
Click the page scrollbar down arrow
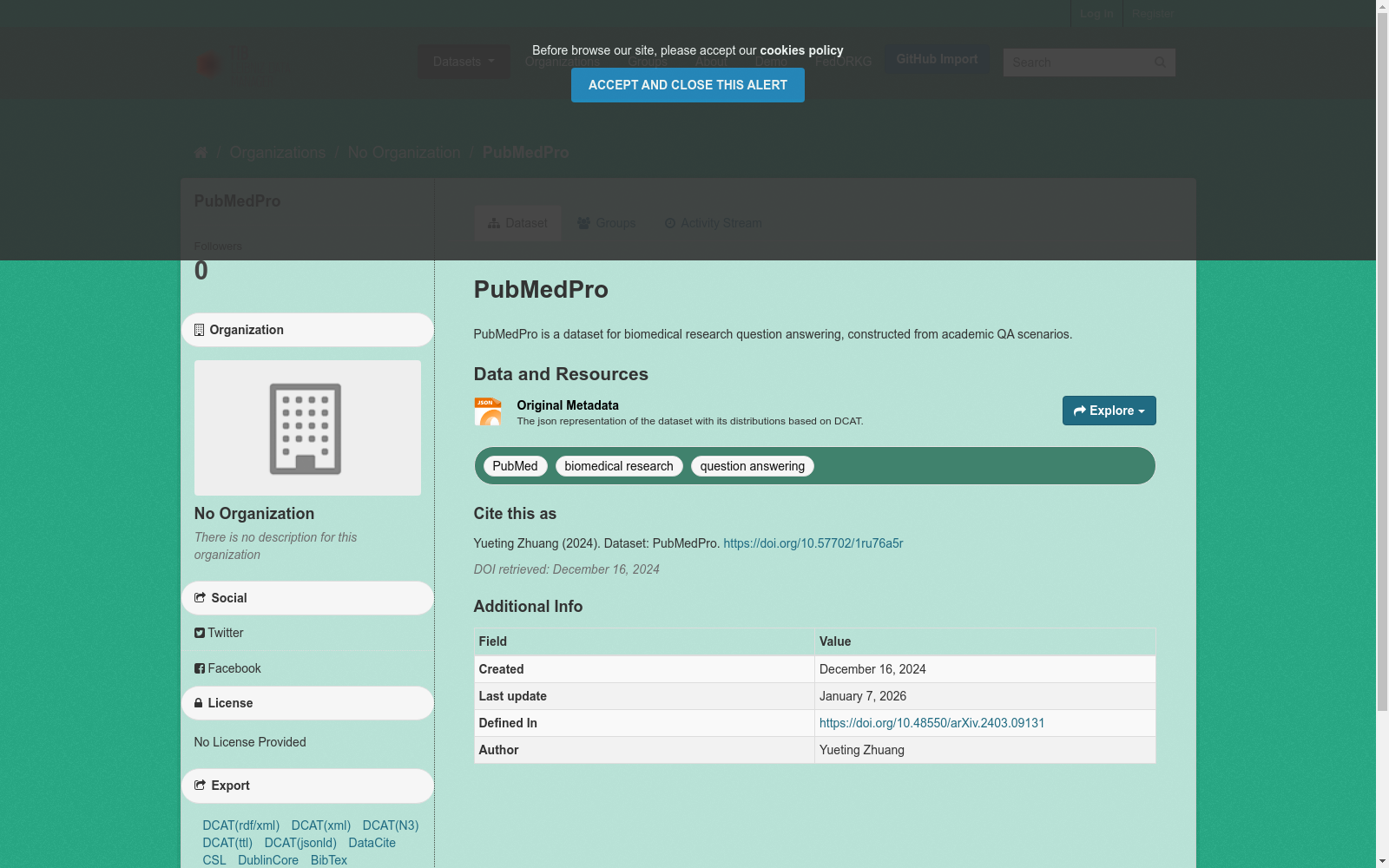1382,861
